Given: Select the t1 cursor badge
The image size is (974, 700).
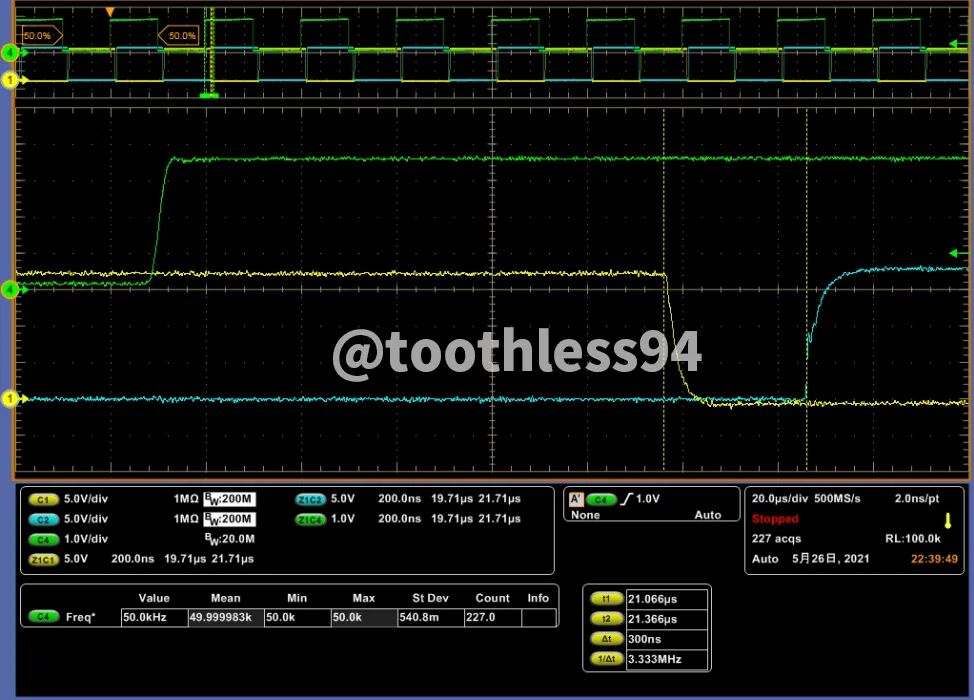Looking at the screenshot, I should click(x=607, y=599).
